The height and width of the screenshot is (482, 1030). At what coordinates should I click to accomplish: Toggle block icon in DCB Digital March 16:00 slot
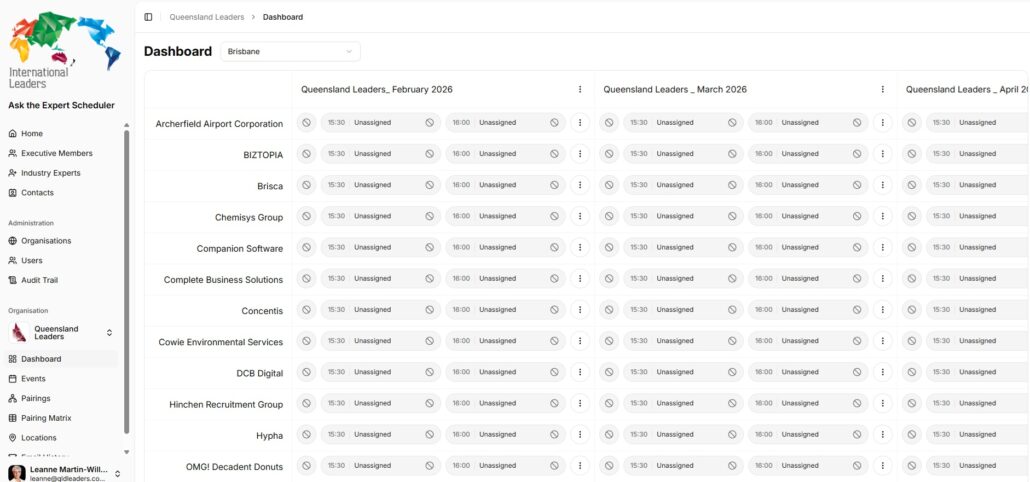point(857,372)
